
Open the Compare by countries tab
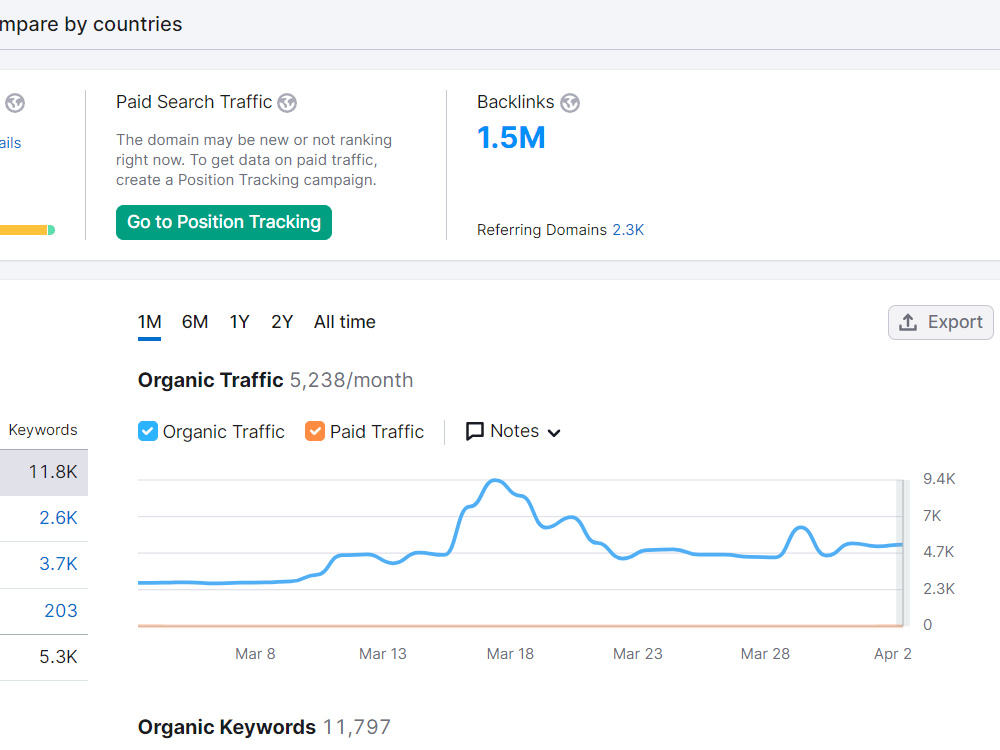click(91, 24)
